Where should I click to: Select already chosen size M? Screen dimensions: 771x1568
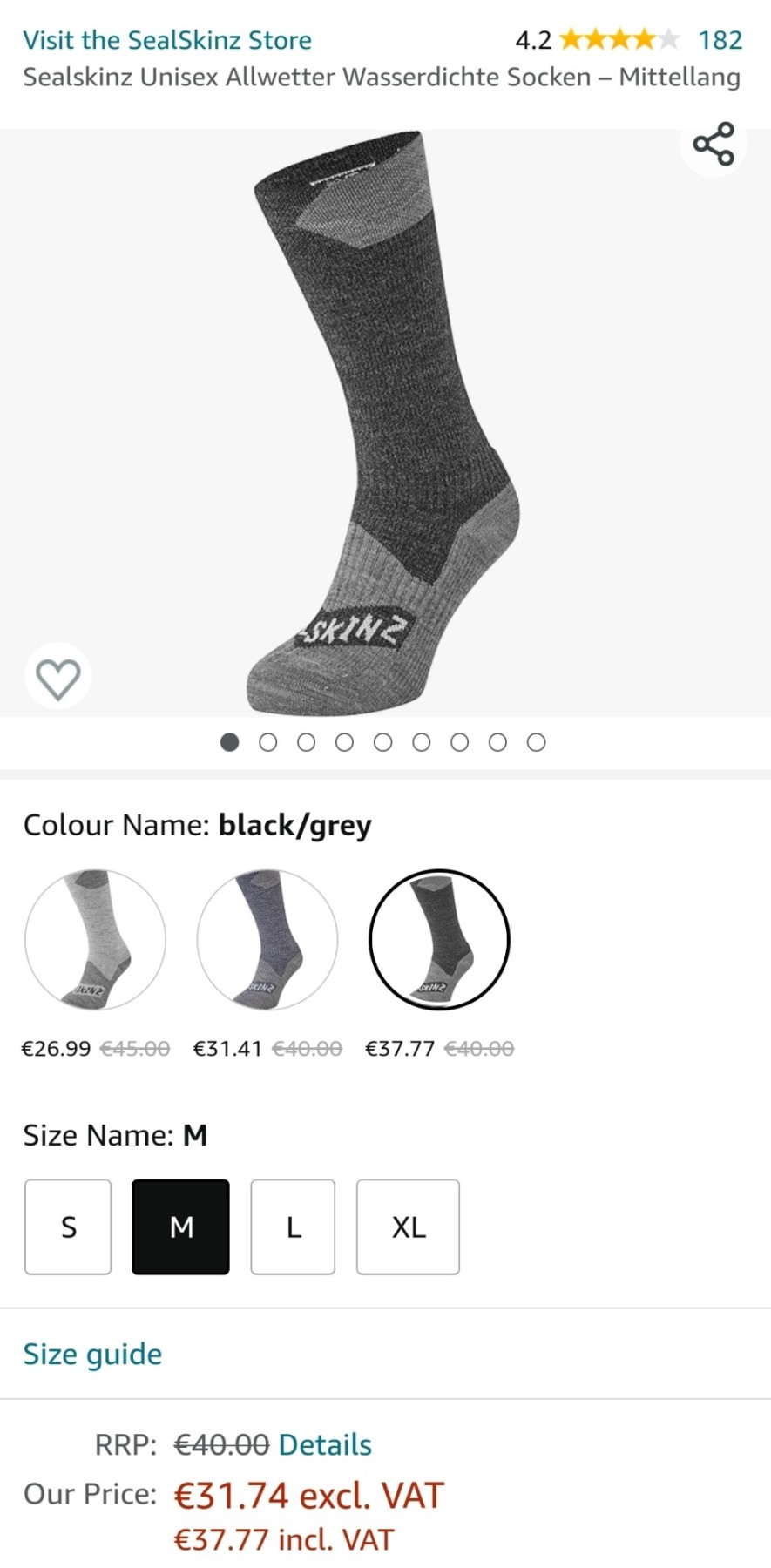[180, 1227]
